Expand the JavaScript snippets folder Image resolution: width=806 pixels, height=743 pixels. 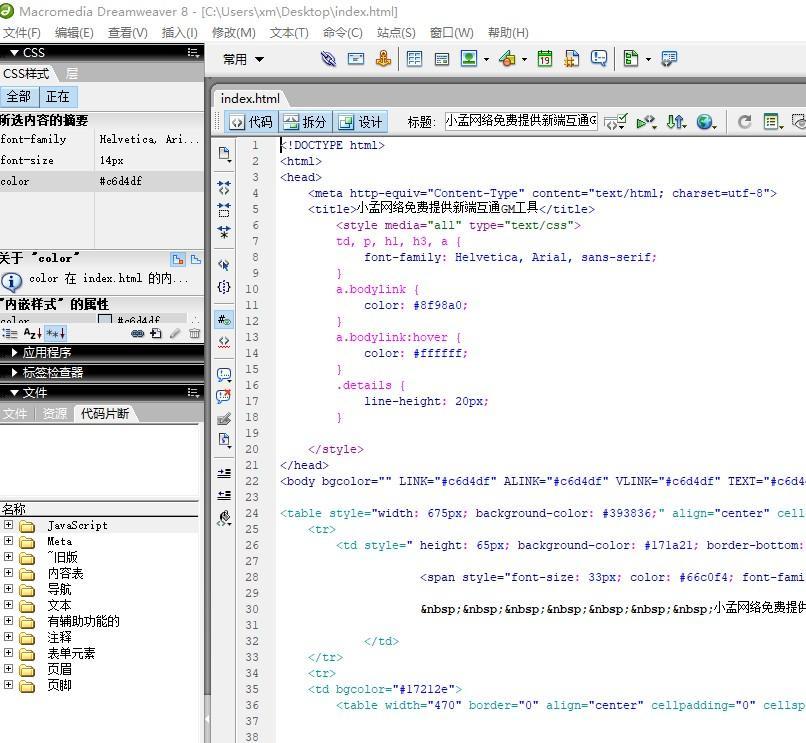[x=9, y=525]
